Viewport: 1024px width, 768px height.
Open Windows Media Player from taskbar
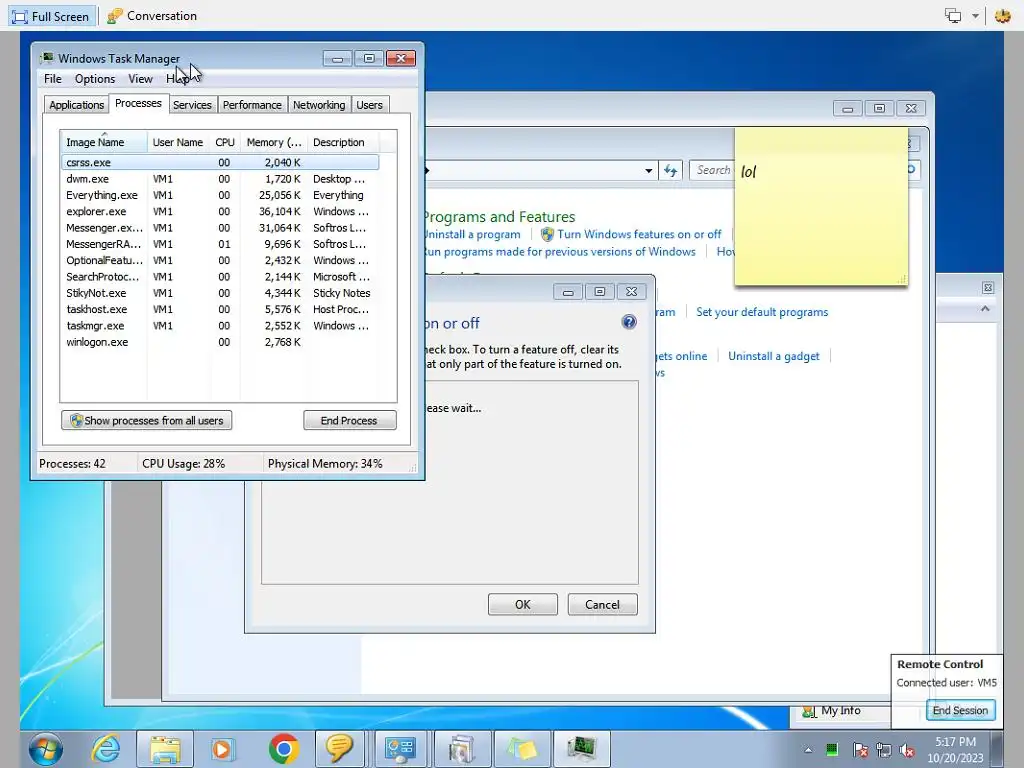tap(222, 748)
